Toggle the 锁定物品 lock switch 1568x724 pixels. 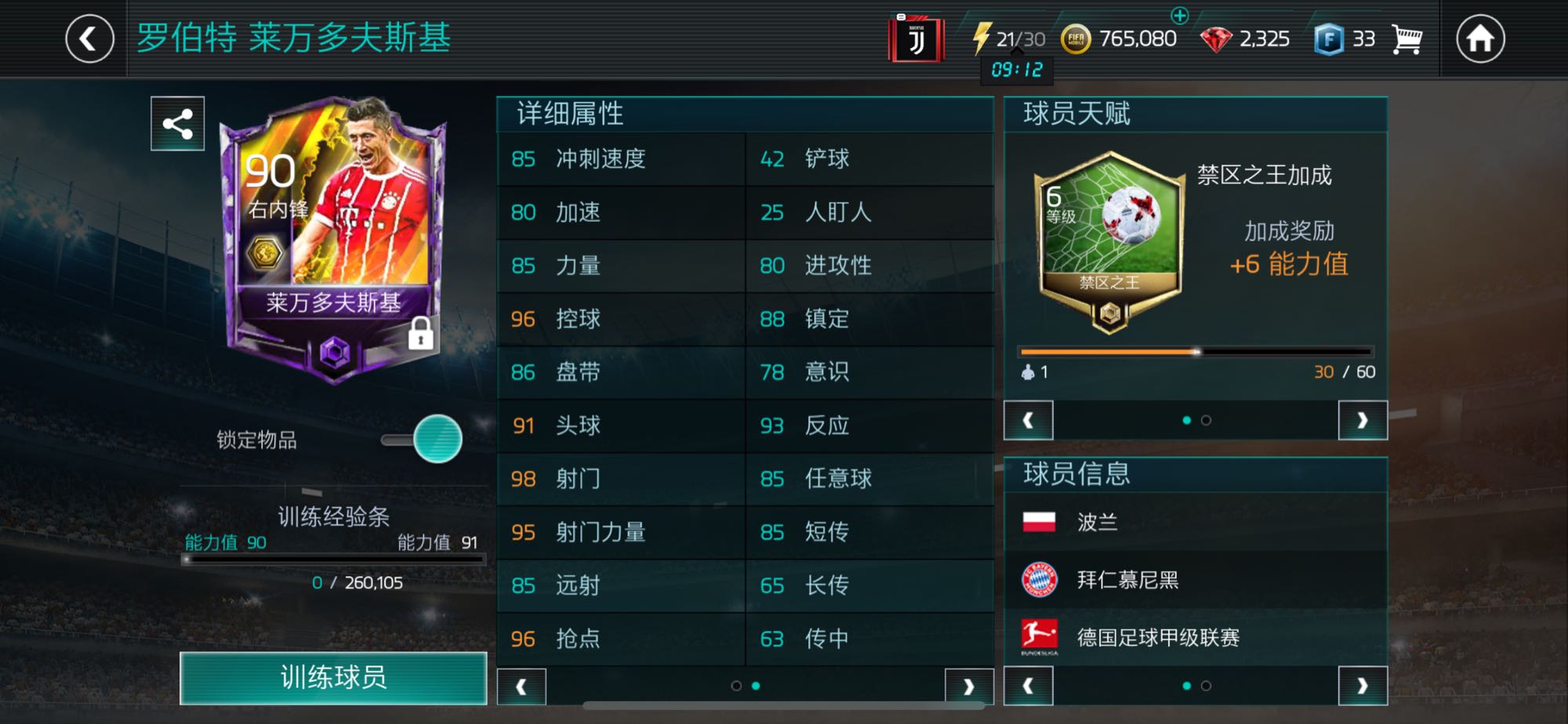pos(423,439)
